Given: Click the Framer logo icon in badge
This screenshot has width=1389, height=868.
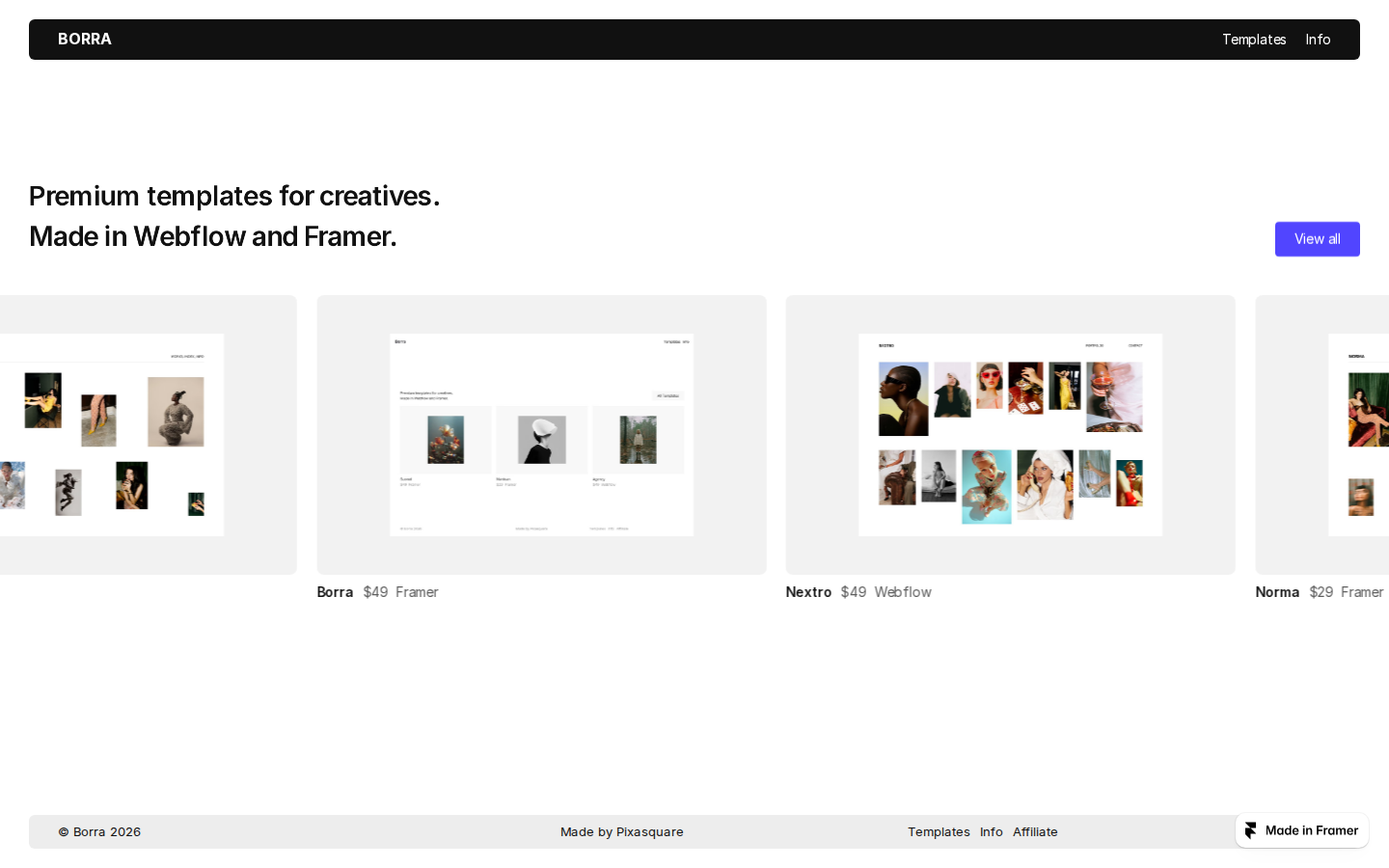Looking at the screenshot, I should tap(1251, 830).
